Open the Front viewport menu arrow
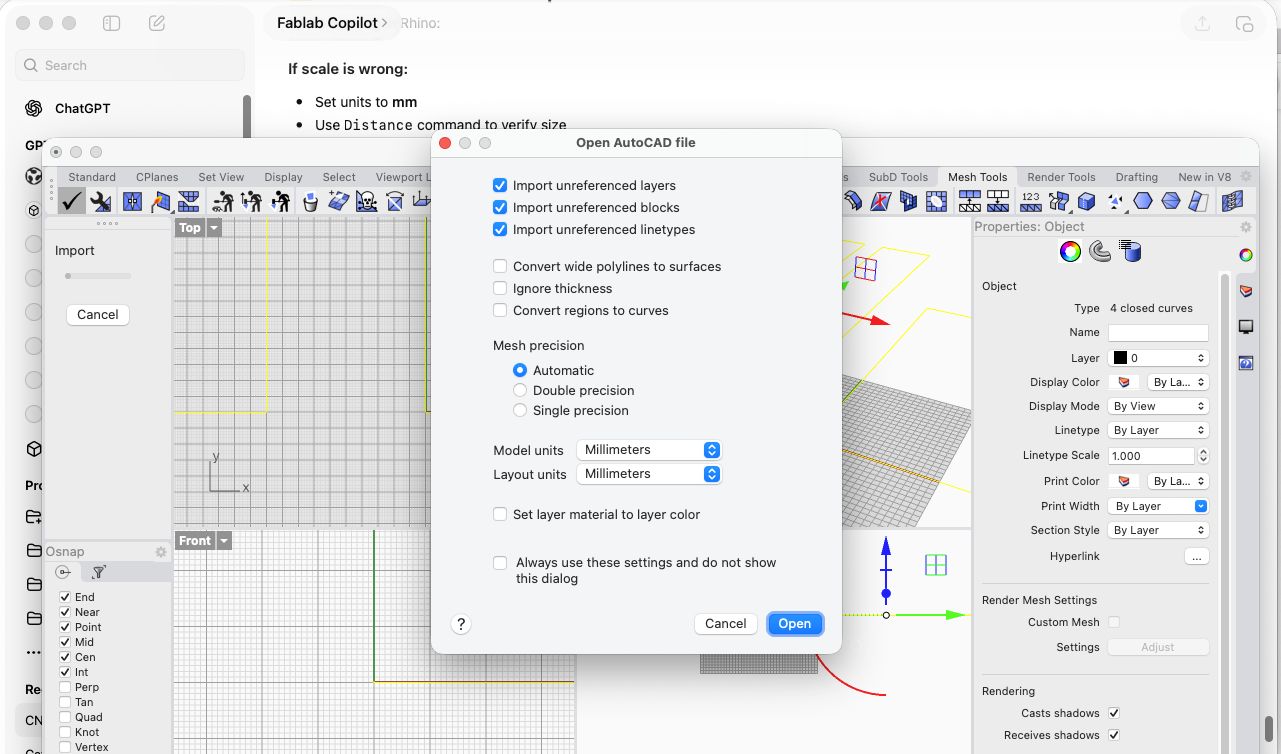The width and height of the screenshot is (1281, 754). tap(224, 541)
